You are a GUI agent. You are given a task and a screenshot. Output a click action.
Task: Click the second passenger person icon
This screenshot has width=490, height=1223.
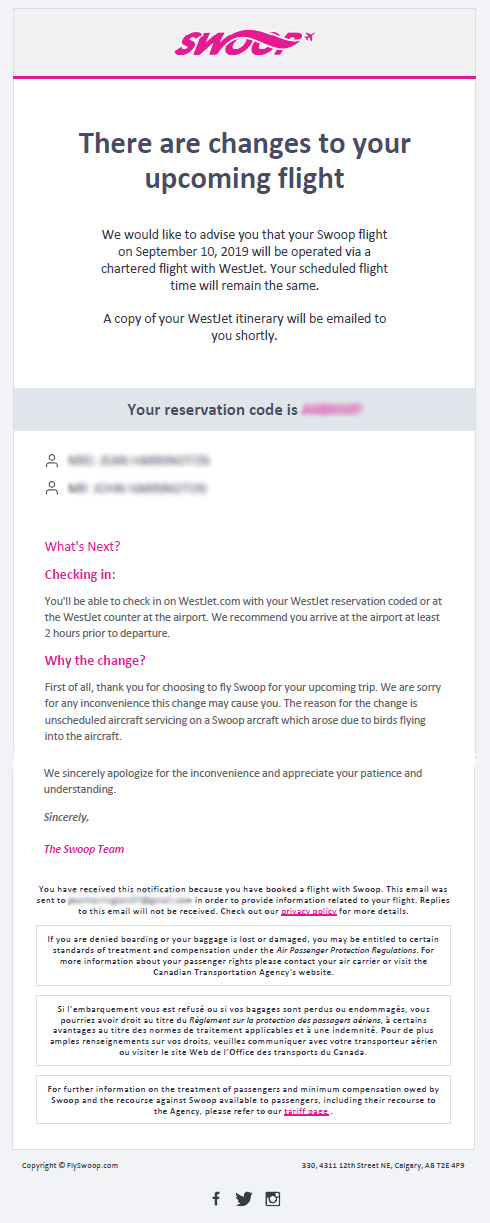pyautogui.click(x=52, y=488)
